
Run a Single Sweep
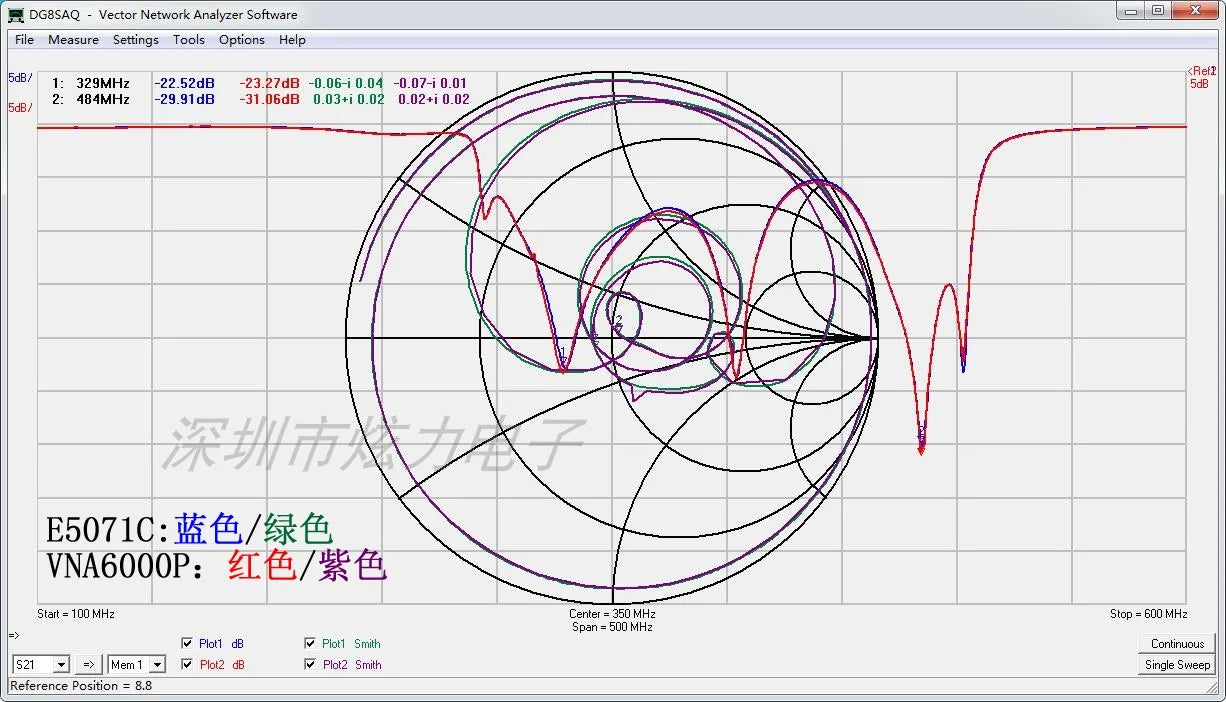coord(1177,665)
